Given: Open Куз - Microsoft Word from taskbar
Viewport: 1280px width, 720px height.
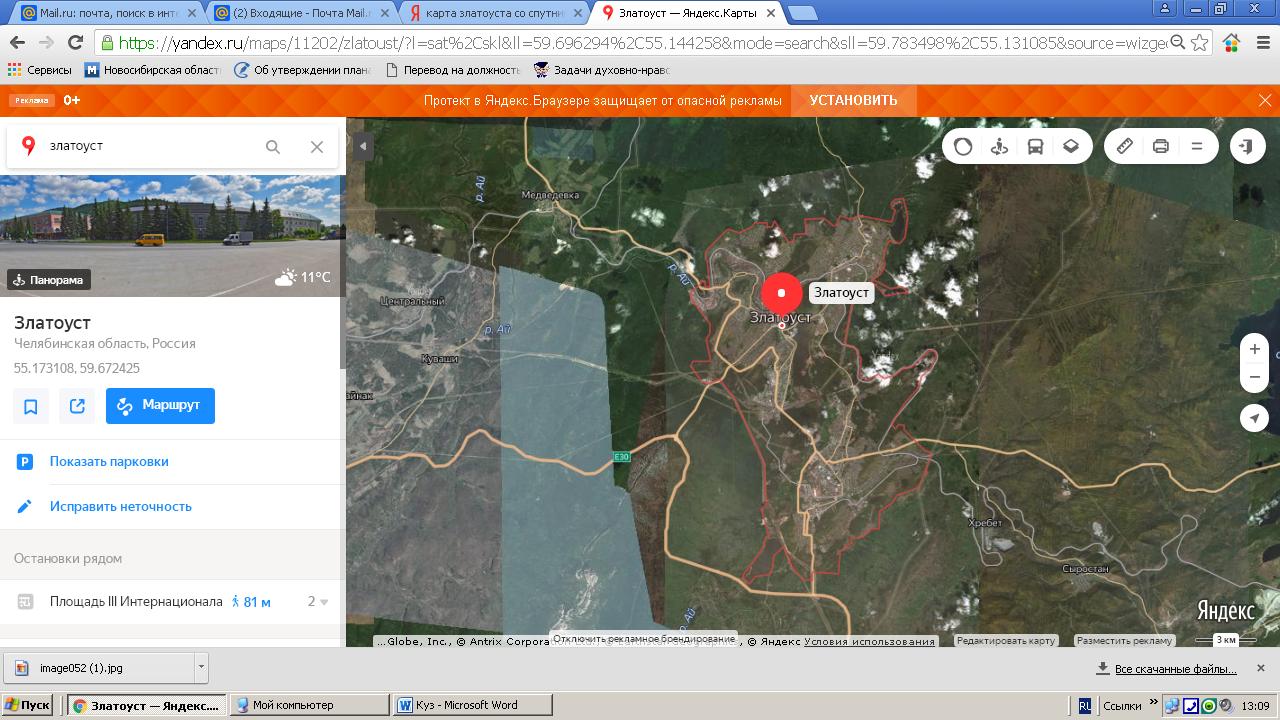Looking at the screenshot, I should [472, 705].
